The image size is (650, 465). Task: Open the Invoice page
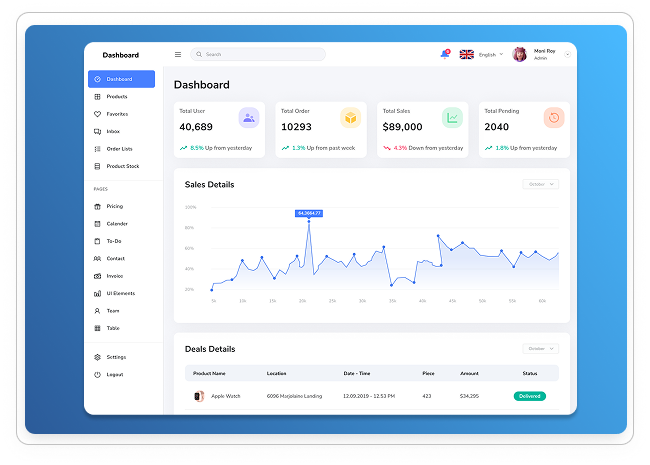pos(115,276)
